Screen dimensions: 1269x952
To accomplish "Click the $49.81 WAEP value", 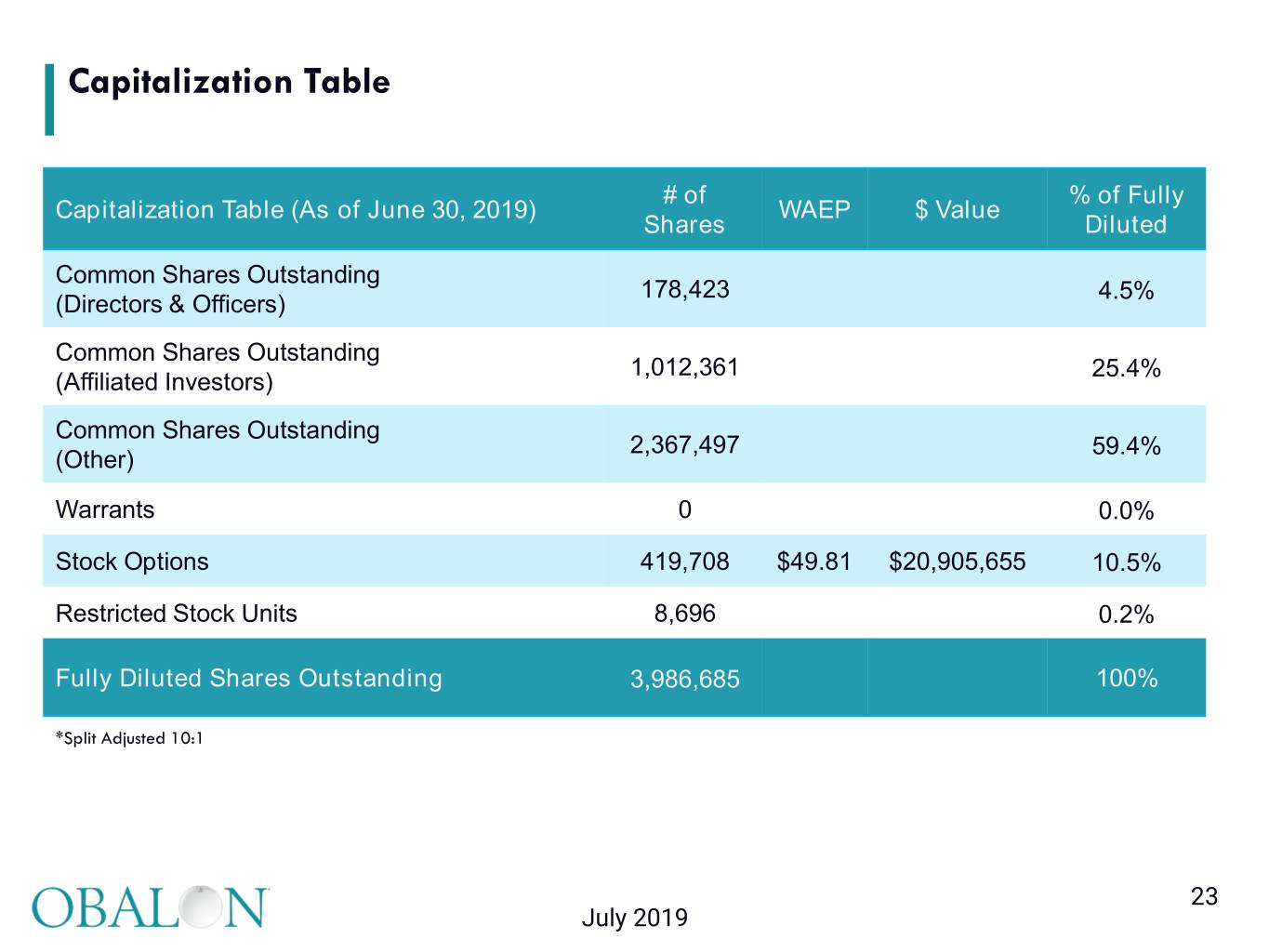I will coord(813,562).
